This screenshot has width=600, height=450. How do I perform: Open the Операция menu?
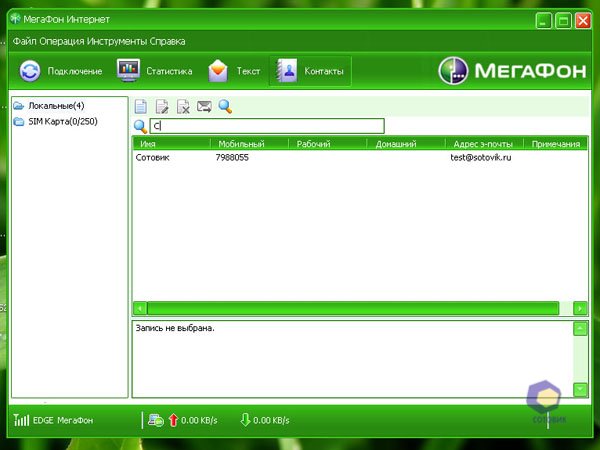coord(62,41)
